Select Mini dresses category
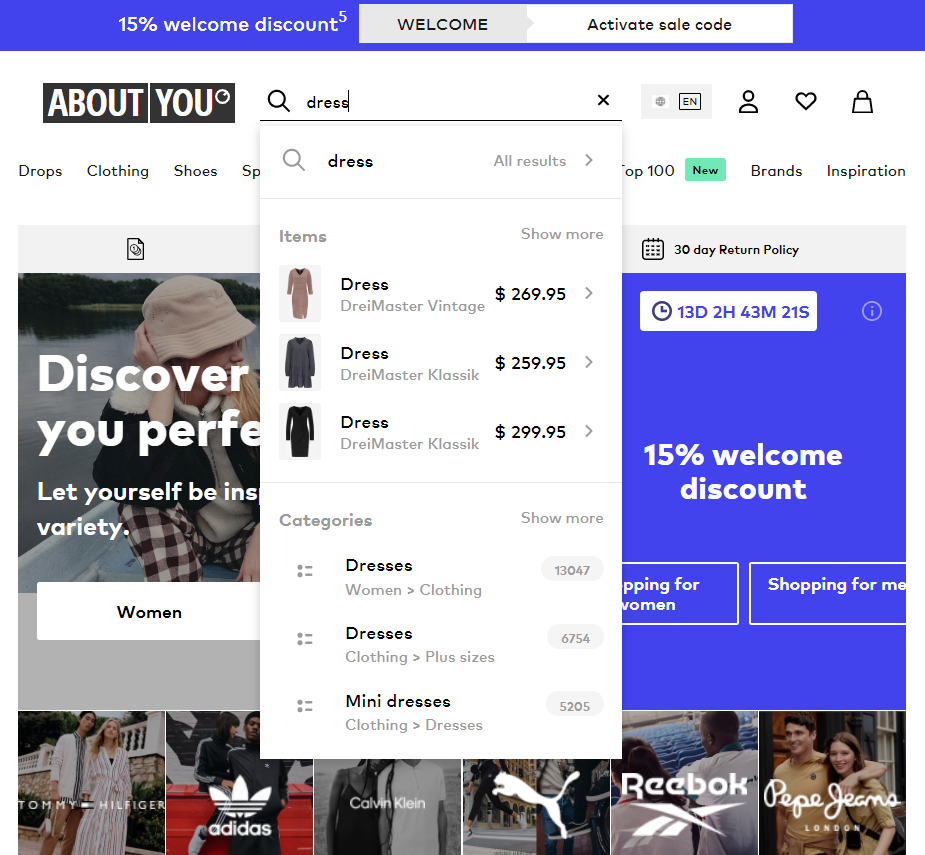This screenshot has height=855, width=925. pos(441,713)
